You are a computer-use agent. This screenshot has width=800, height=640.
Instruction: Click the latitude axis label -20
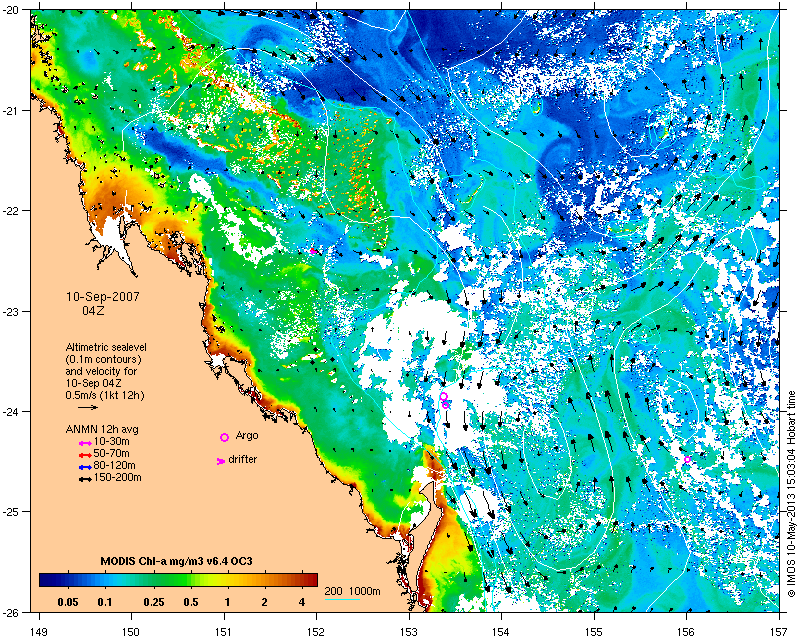click(x=13, y=10)
